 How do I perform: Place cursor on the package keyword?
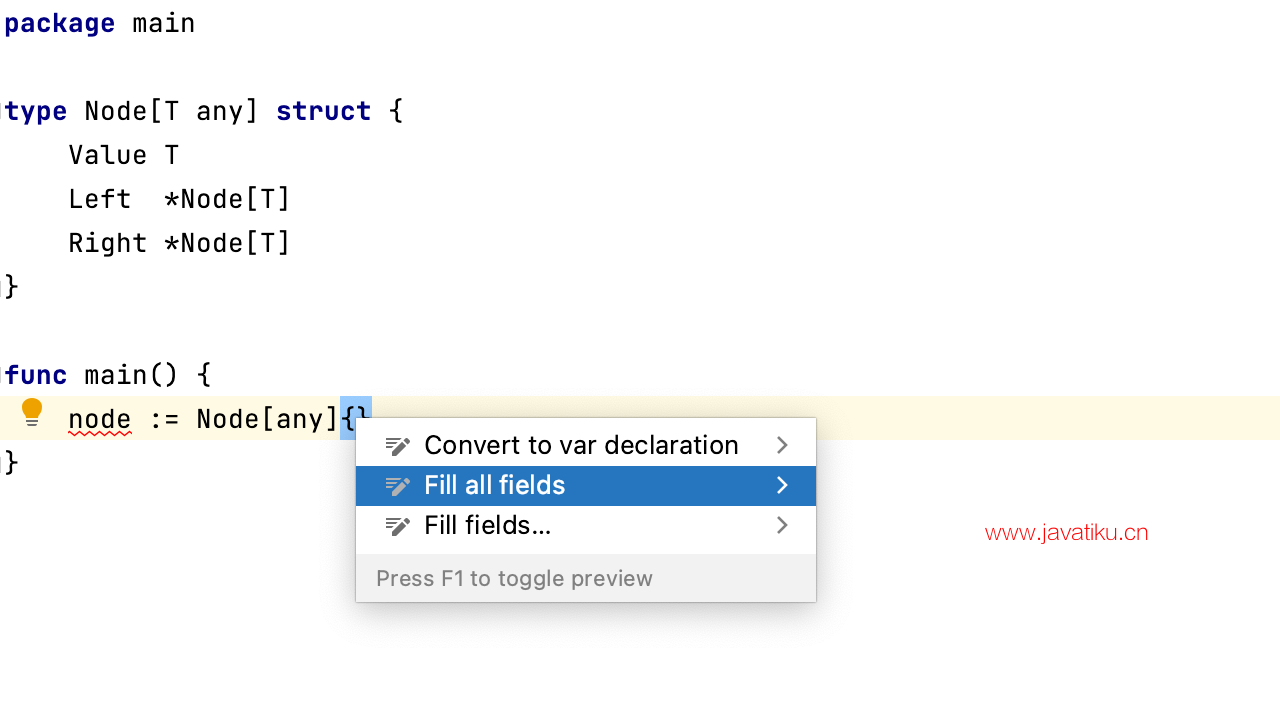[x=60, y=23]
